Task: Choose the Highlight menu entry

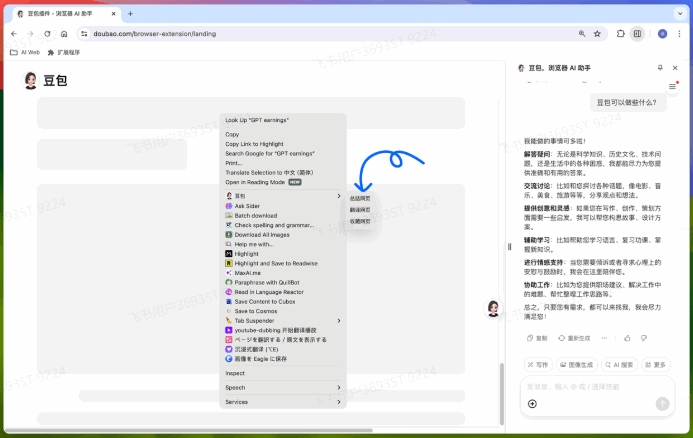Action: click(x=283, y=254)
